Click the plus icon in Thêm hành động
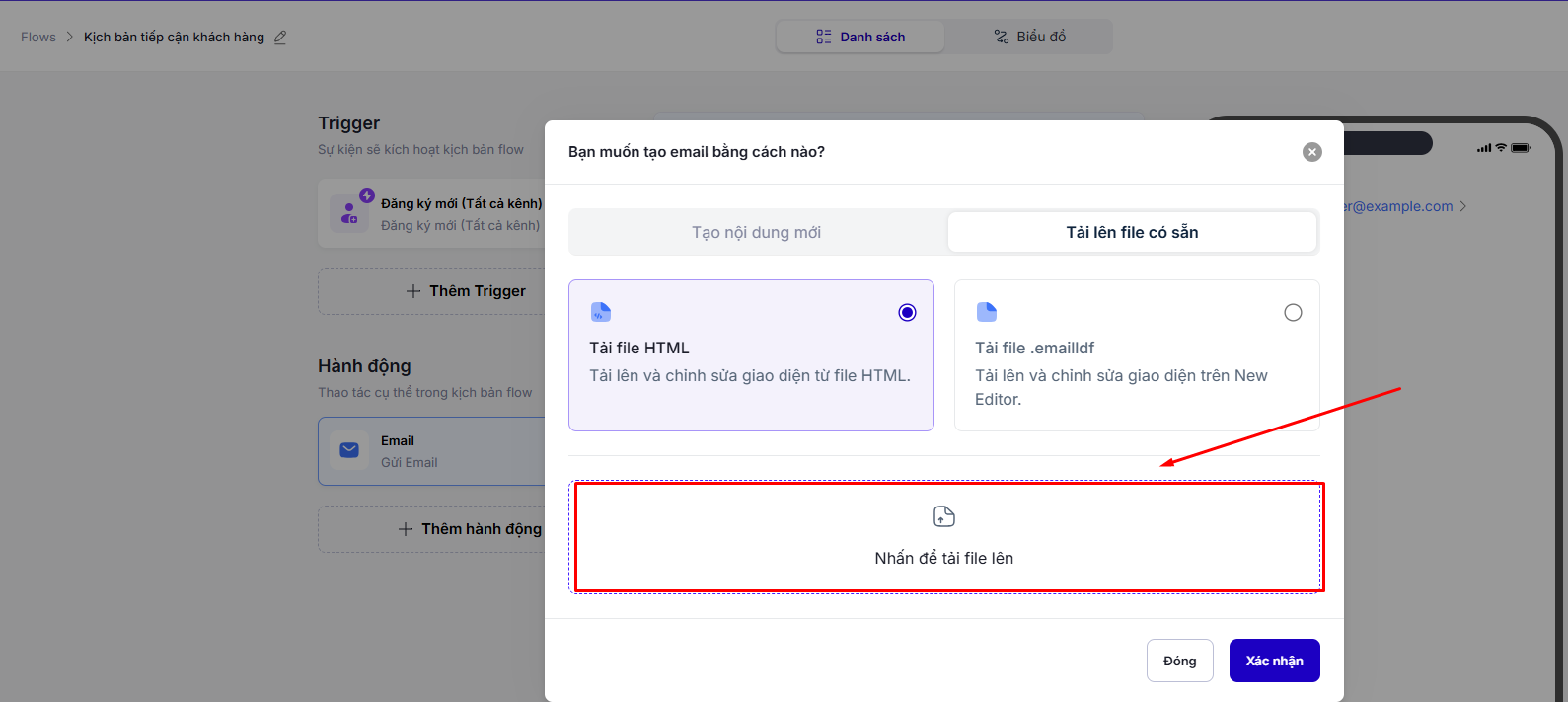This screenshot has width=1568, height=702. pos(406,529)
